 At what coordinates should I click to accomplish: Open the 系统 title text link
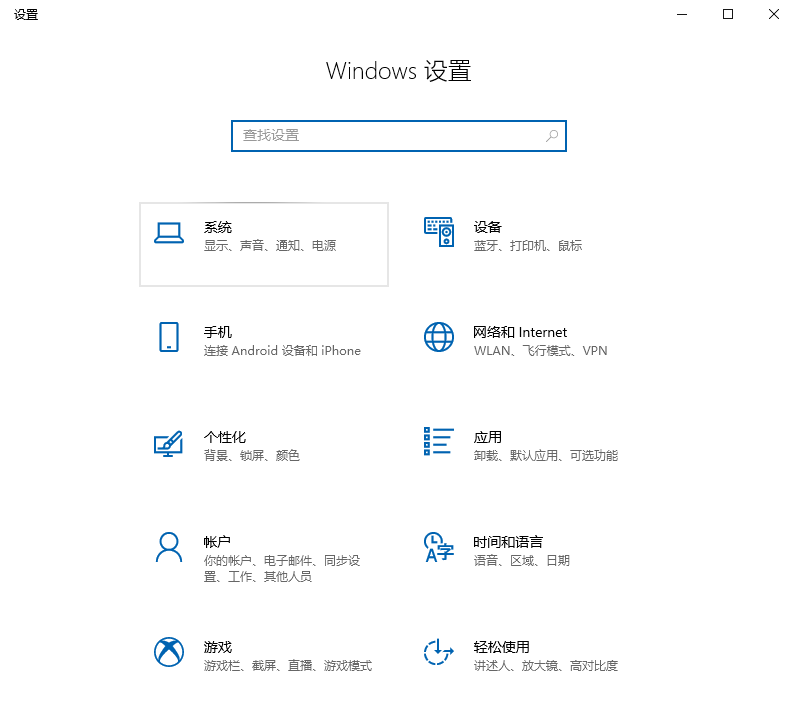pyautogui.click(x=218, y=227)
